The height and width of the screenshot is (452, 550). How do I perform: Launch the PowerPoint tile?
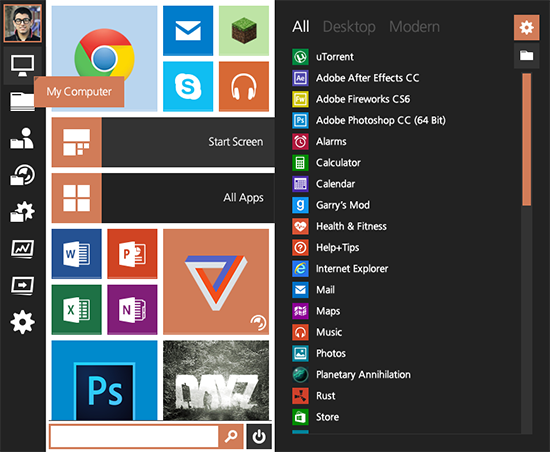(x=132, y=254)
